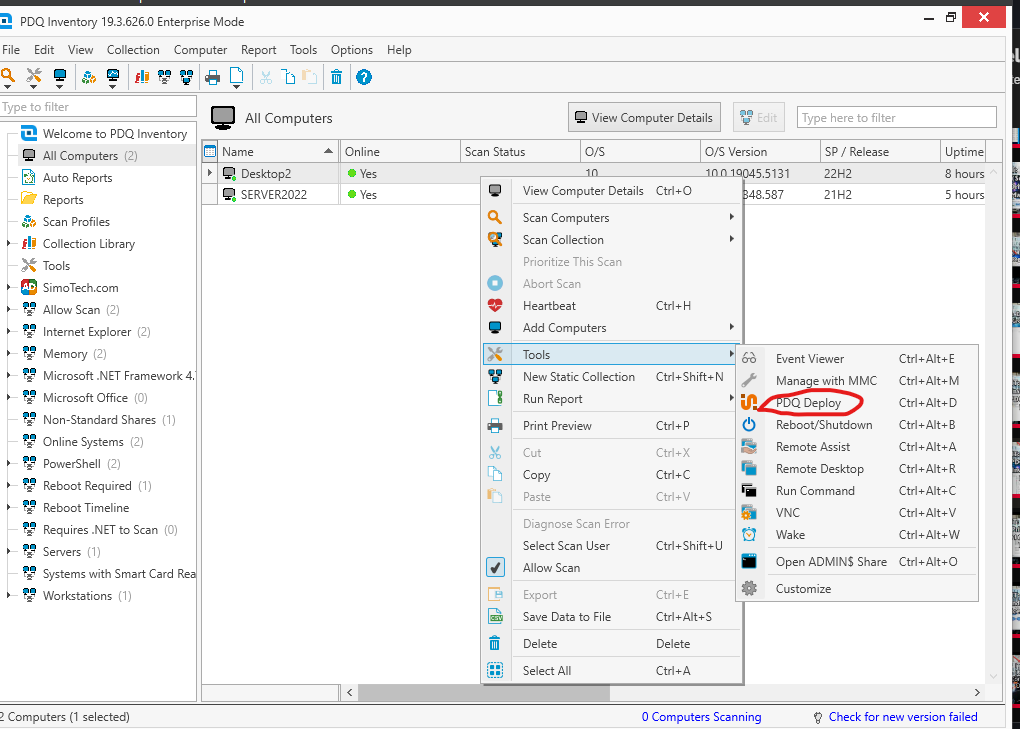Click the Run Command terminal icon

749,490
